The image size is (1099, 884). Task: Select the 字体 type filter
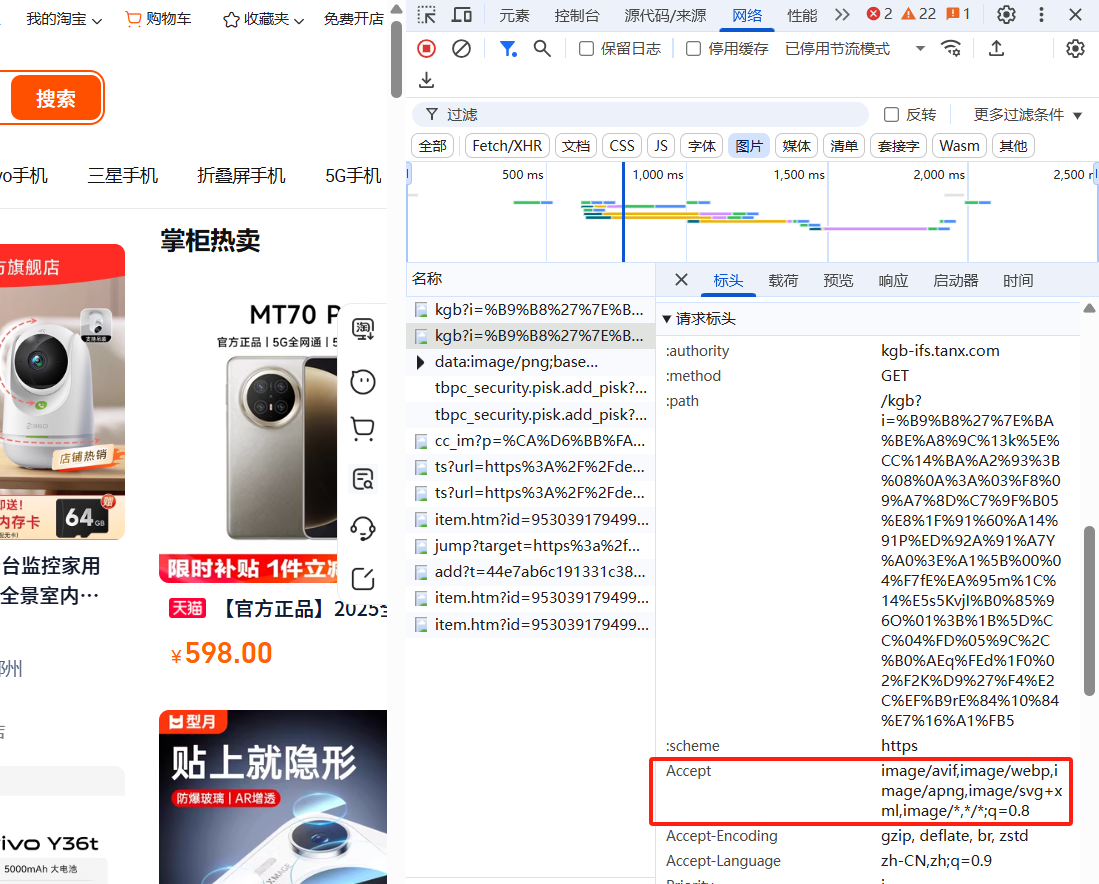(702, 146)
